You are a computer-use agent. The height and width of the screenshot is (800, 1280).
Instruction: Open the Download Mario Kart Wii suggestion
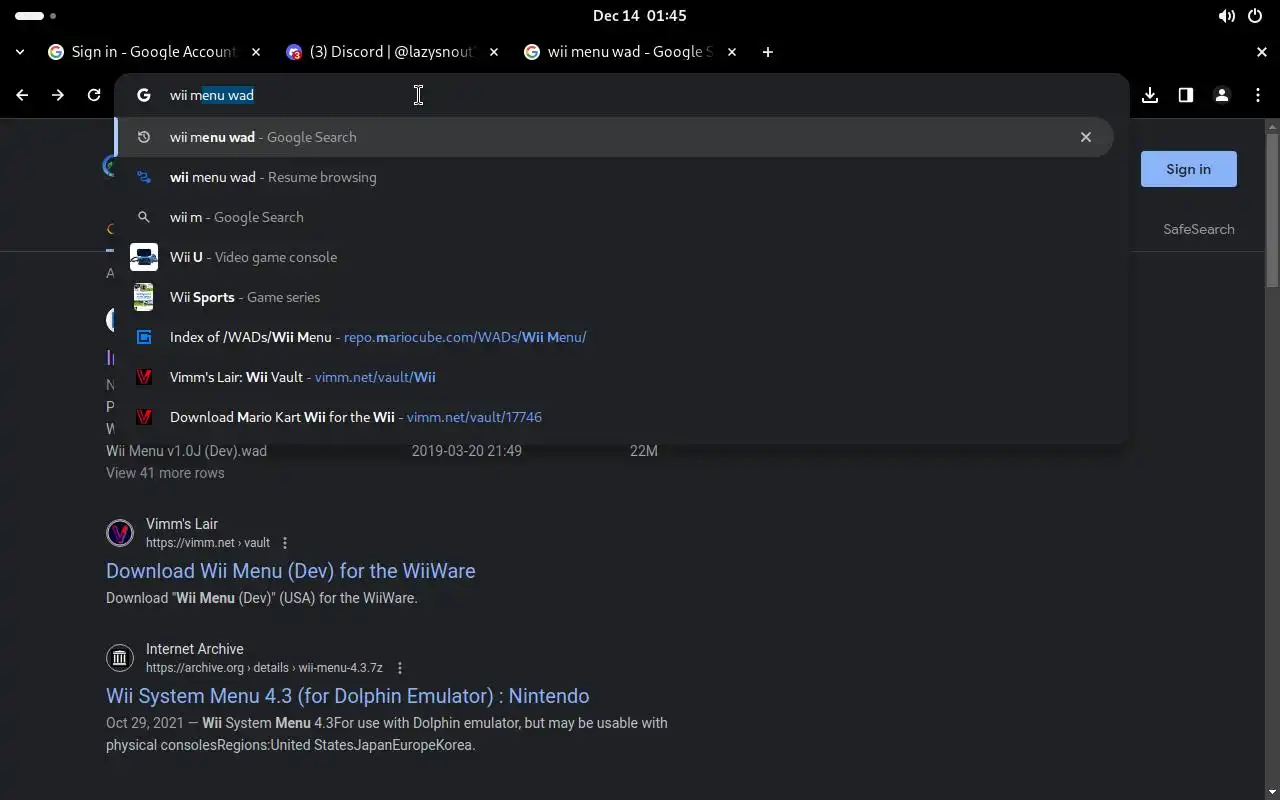pyautogui.click(x=614, y=417)
